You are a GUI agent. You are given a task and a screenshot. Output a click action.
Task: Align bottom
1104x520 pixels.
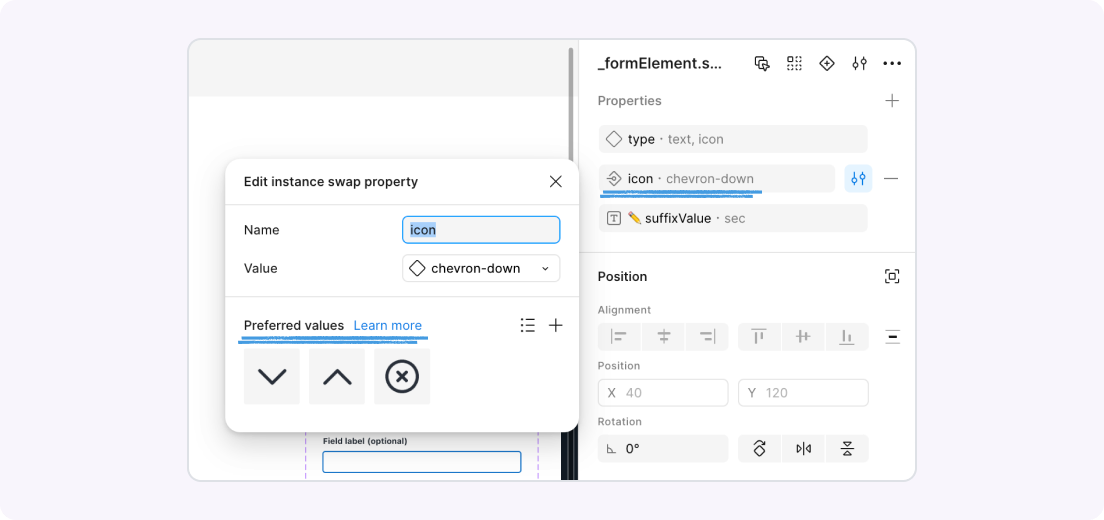847,336
